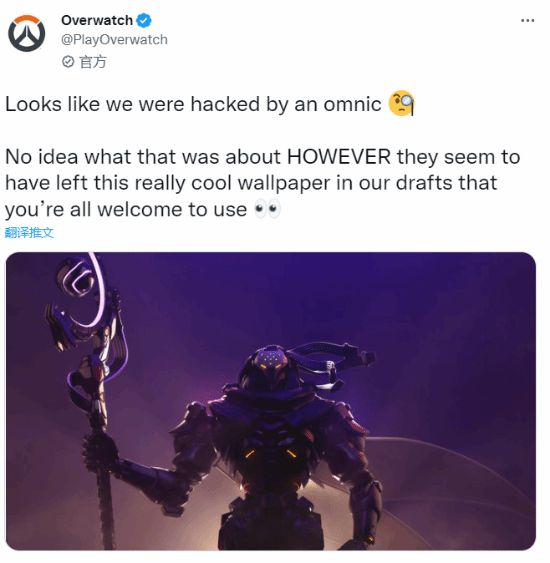Open the Overwatch profile avatar logo
The height and width of the screenshot is (563, 550).
[27, 33]
